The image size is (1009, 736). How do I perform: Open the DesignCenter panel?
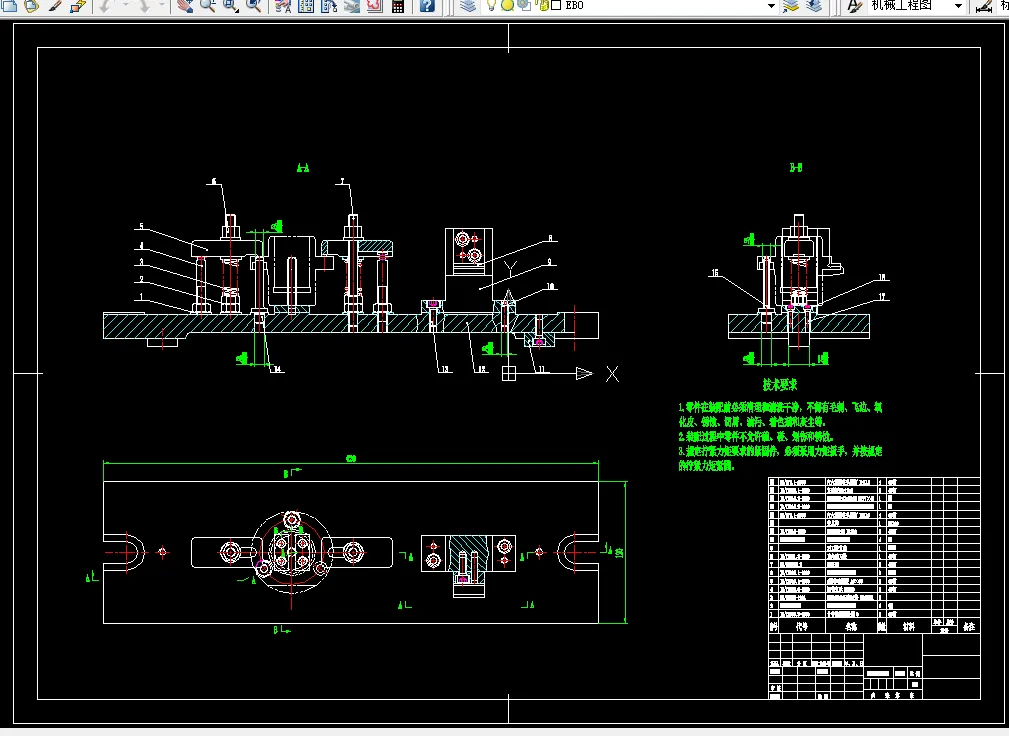click(x=306, y=6)
